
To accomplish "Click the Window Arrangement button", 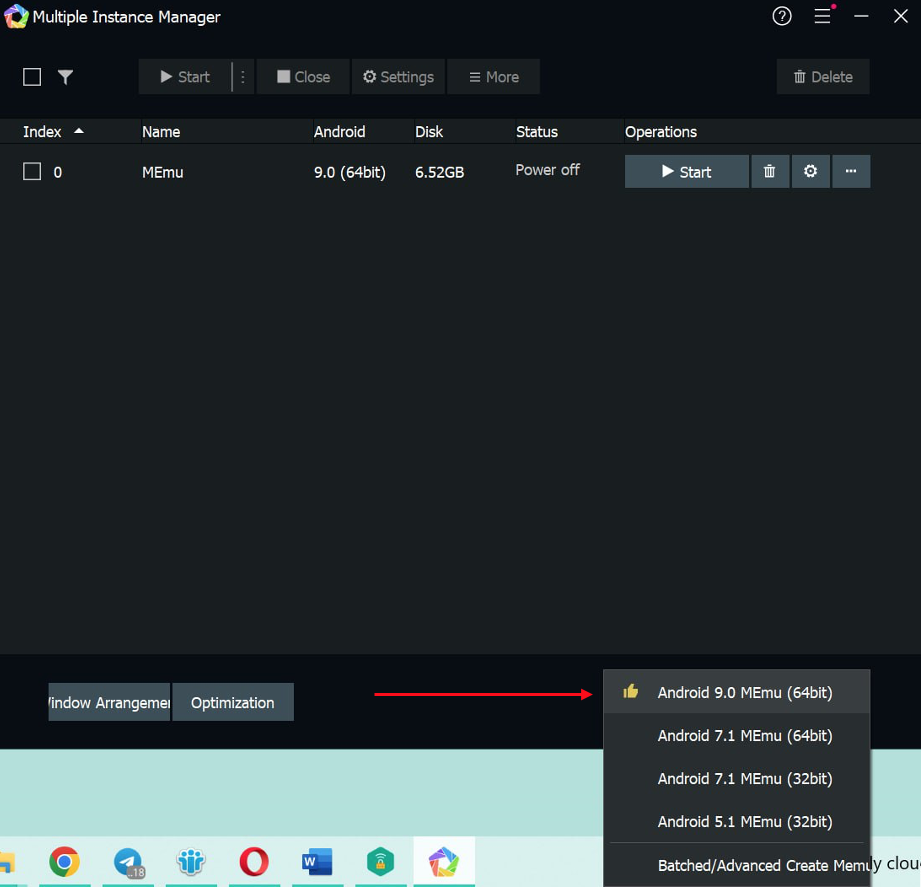I will point(108,702).
